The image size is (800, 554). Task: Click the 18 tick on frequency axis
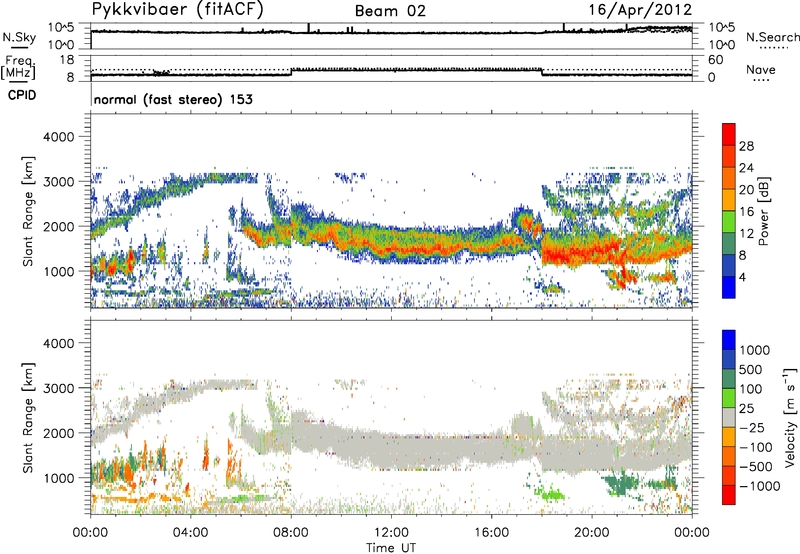[67, 60]
